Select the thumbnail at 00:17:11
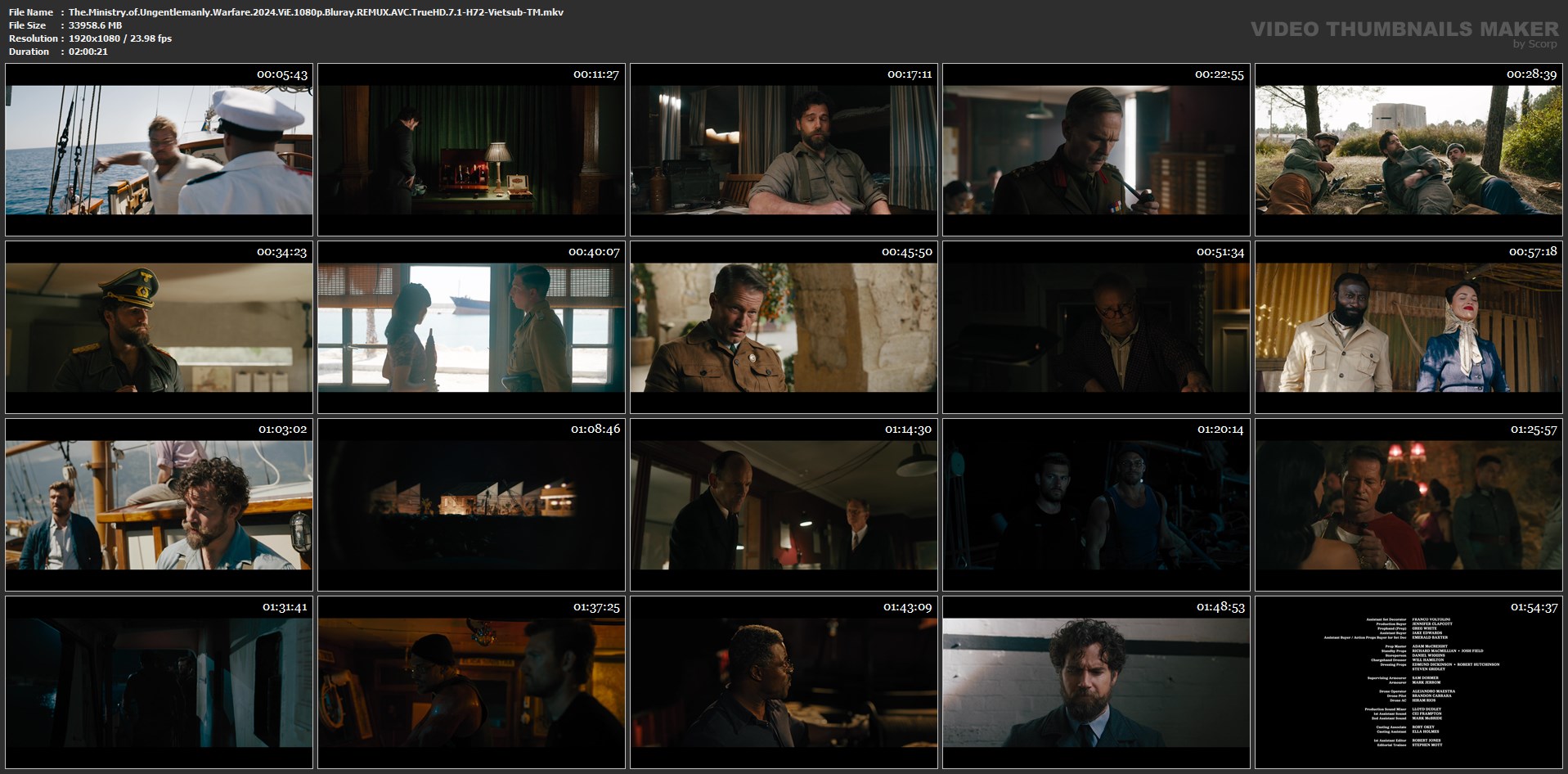The width and height of the screenshot is (1568, 774). tap(784, 150)
